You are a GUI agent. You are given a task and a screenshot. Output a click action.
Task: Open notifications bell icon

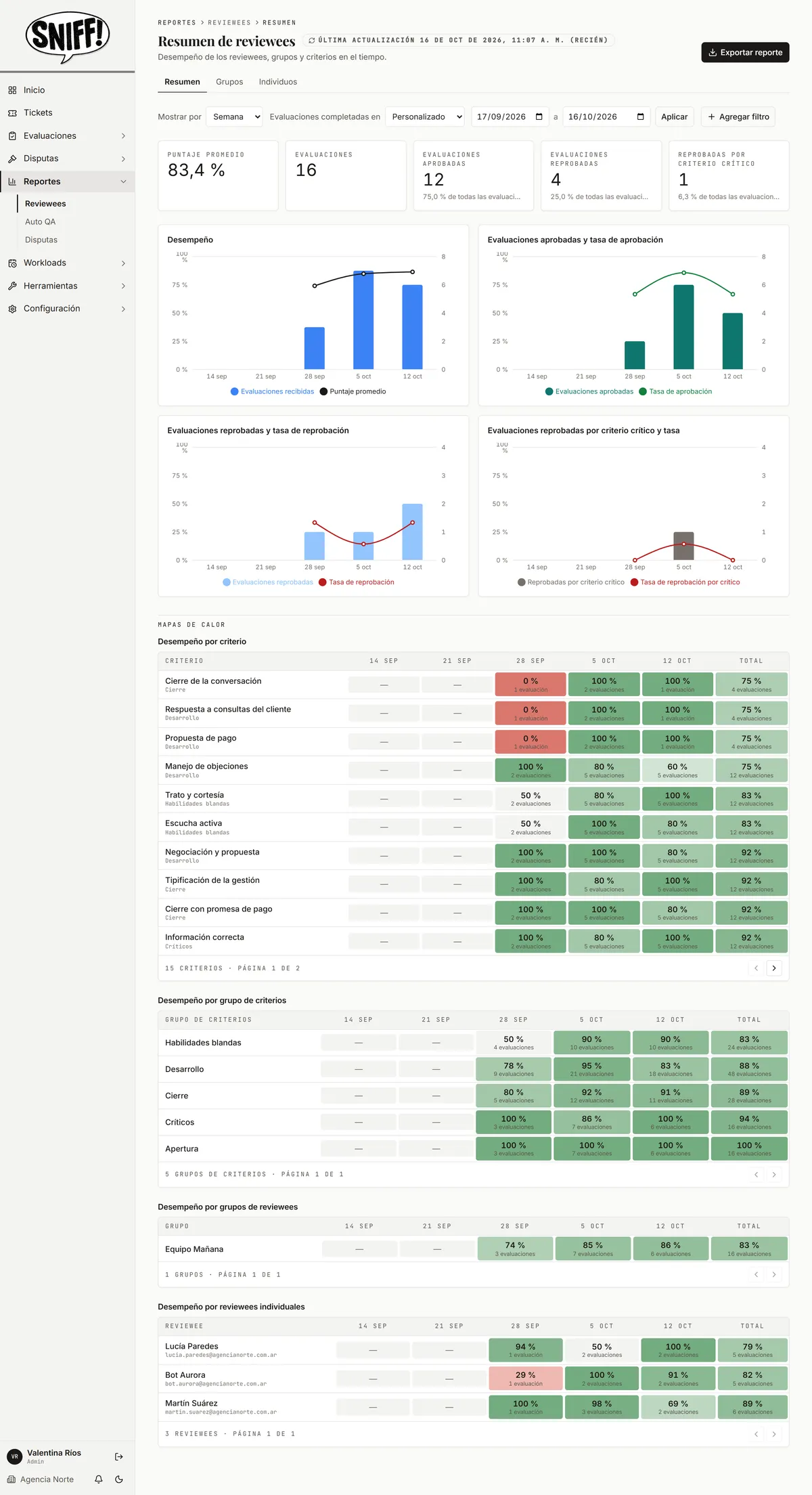click(99, 1479)
